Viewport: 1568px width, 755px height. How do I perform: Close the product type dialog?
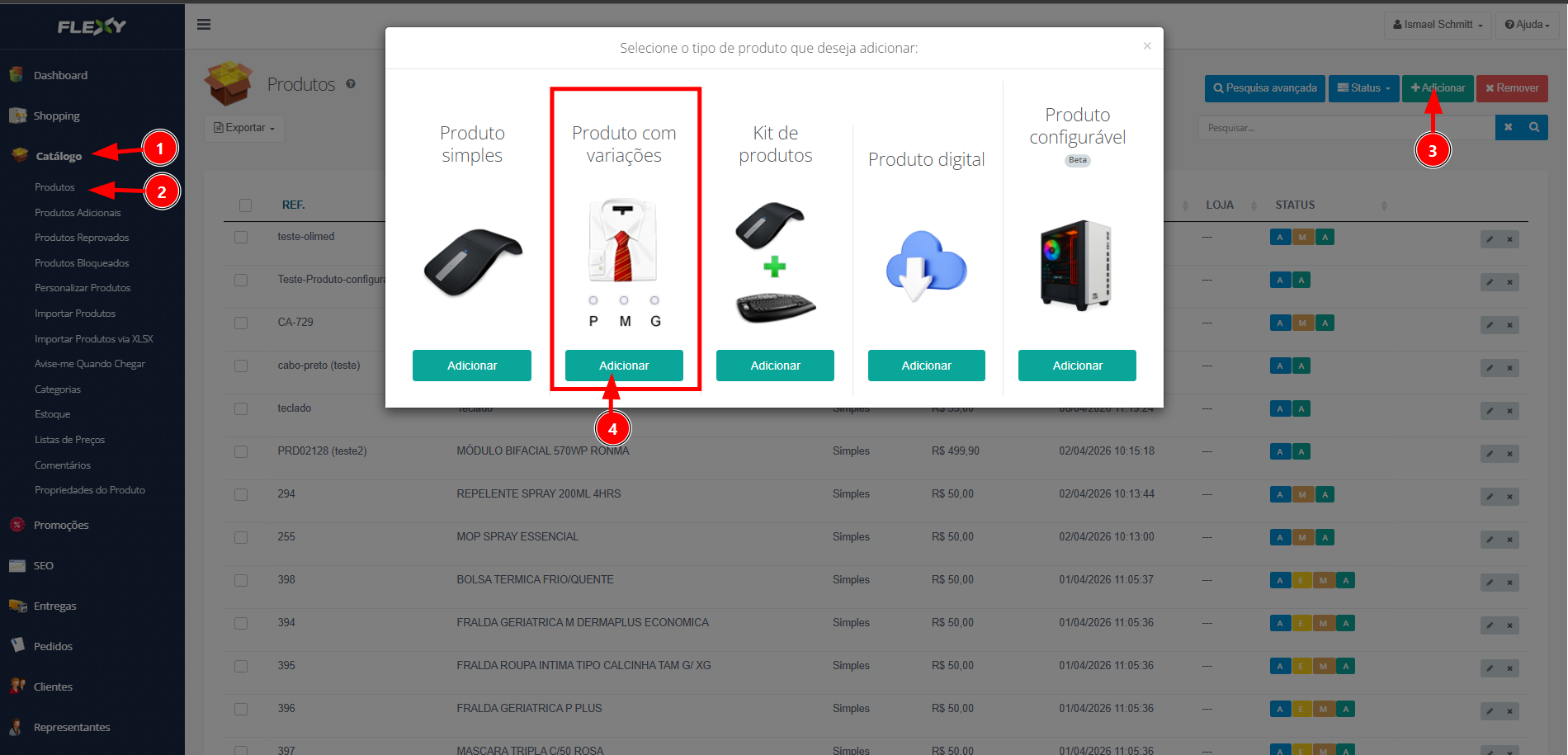pyautogui.click(x=1146, y=46)
